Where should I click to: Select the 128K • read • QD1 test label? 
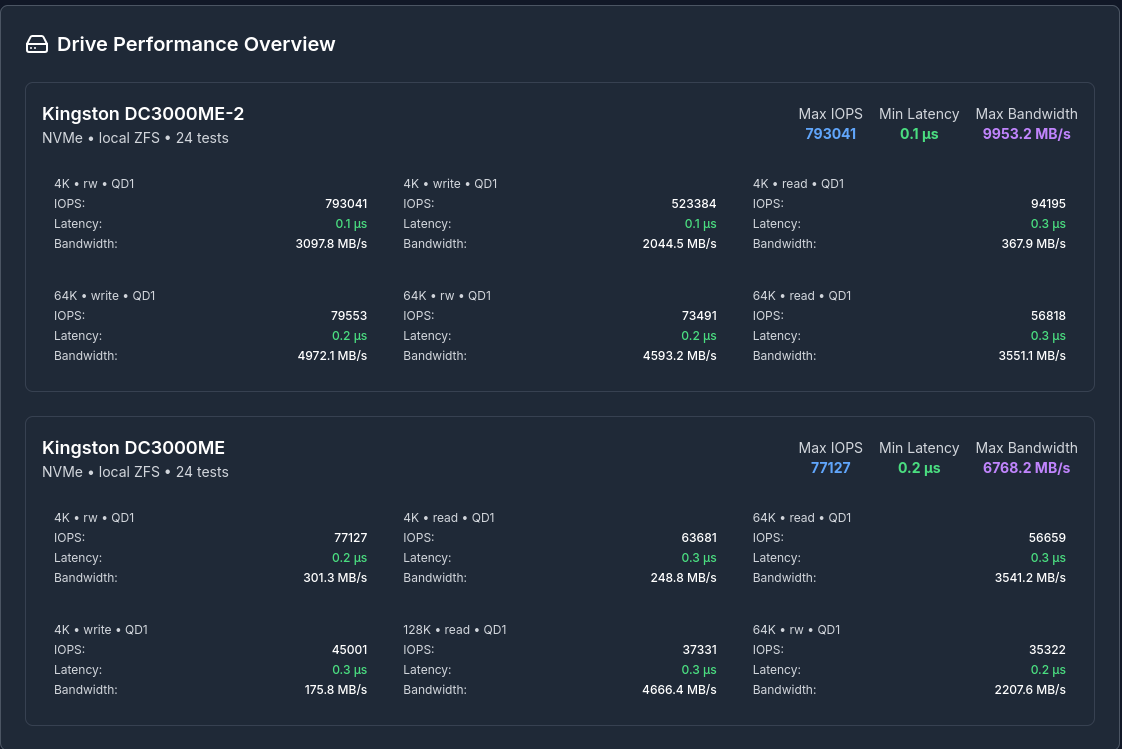coord(455,630)
